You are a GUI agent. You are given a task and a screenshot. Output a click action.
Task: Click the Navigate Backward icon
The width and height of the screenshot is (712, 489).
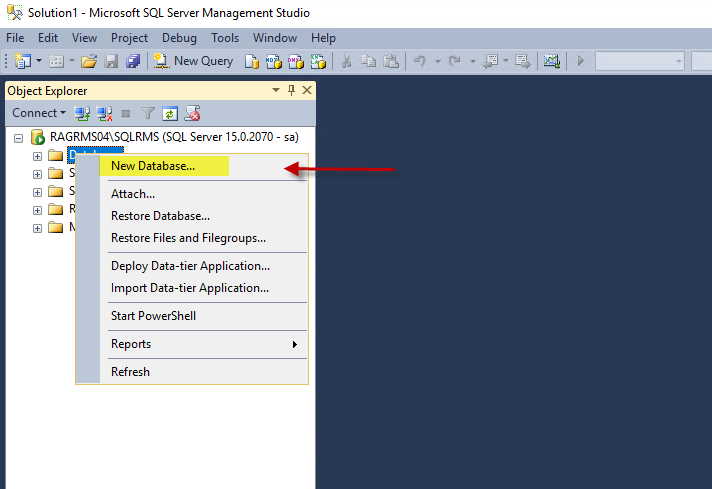pos(490,61)
